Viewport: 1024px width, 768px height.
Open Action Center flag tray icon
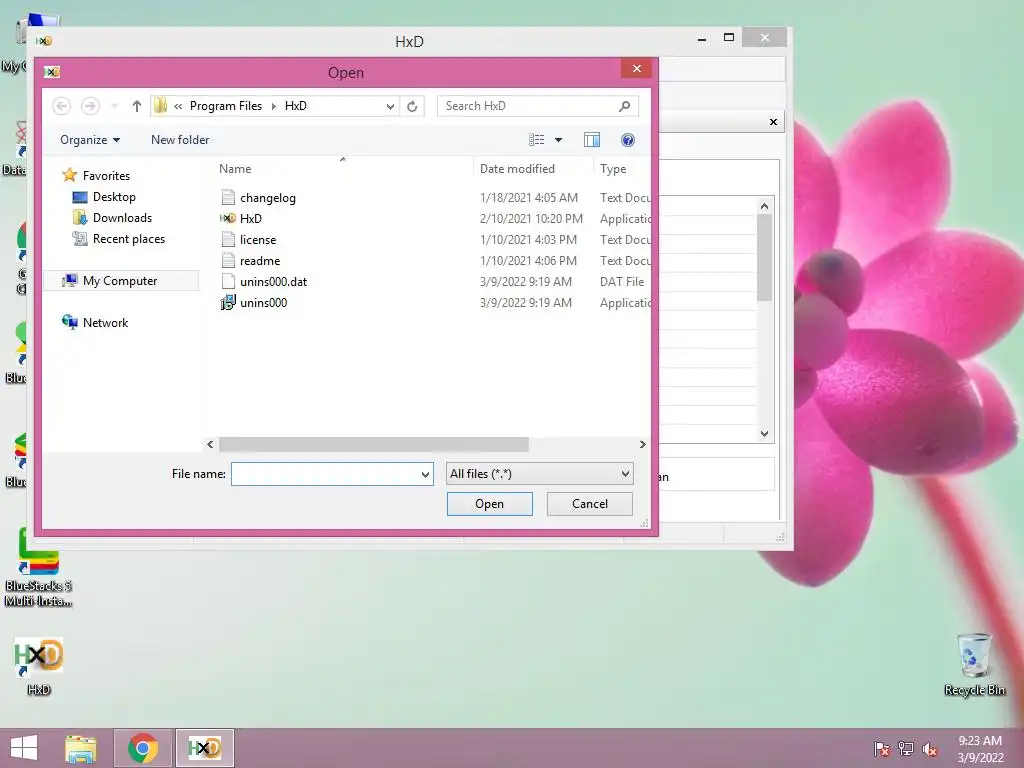(882, 749)
